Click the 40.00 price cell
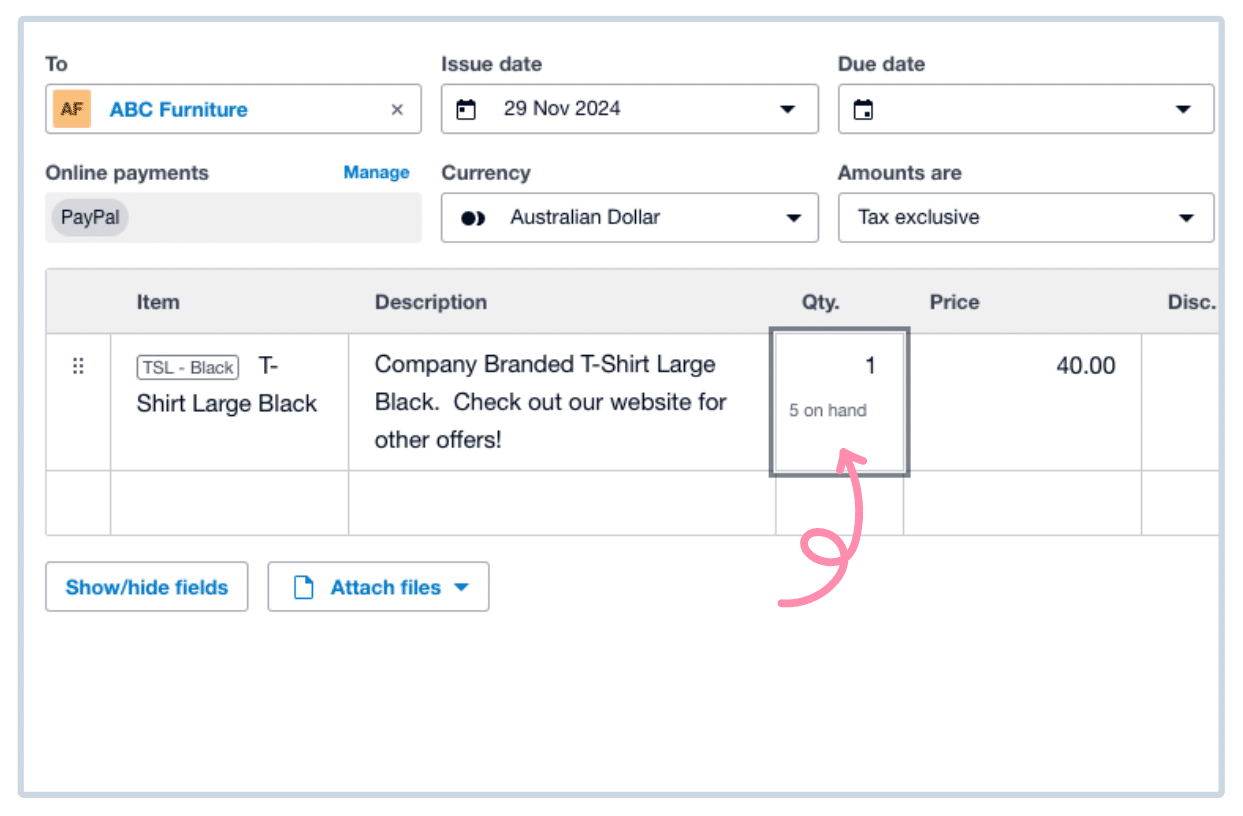Image resolution: width=1243 pixels, height=816 pixels. coord(1022,402)
